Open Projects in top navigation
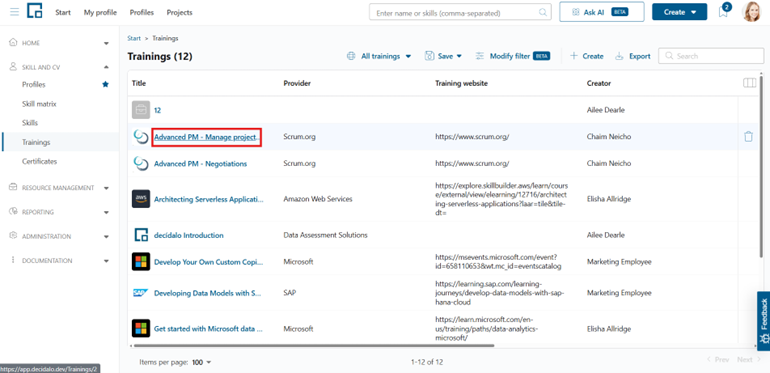770x373 pixels. [x=179, y=12]
